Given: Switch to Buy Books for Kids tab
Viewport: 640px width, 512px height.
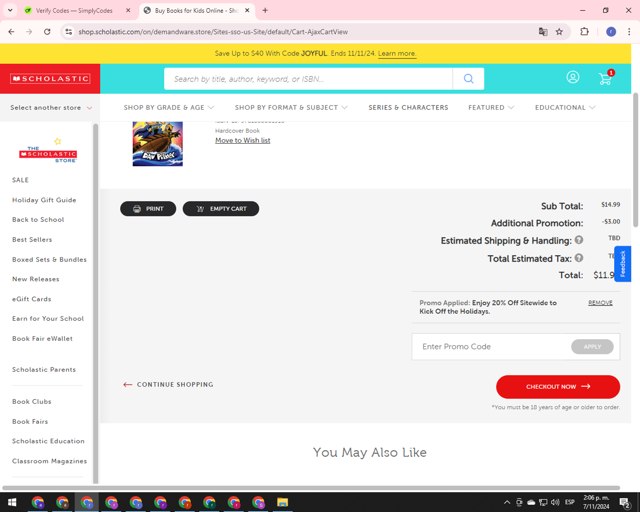Looking at the screenshot, I should tap(196, 11).
